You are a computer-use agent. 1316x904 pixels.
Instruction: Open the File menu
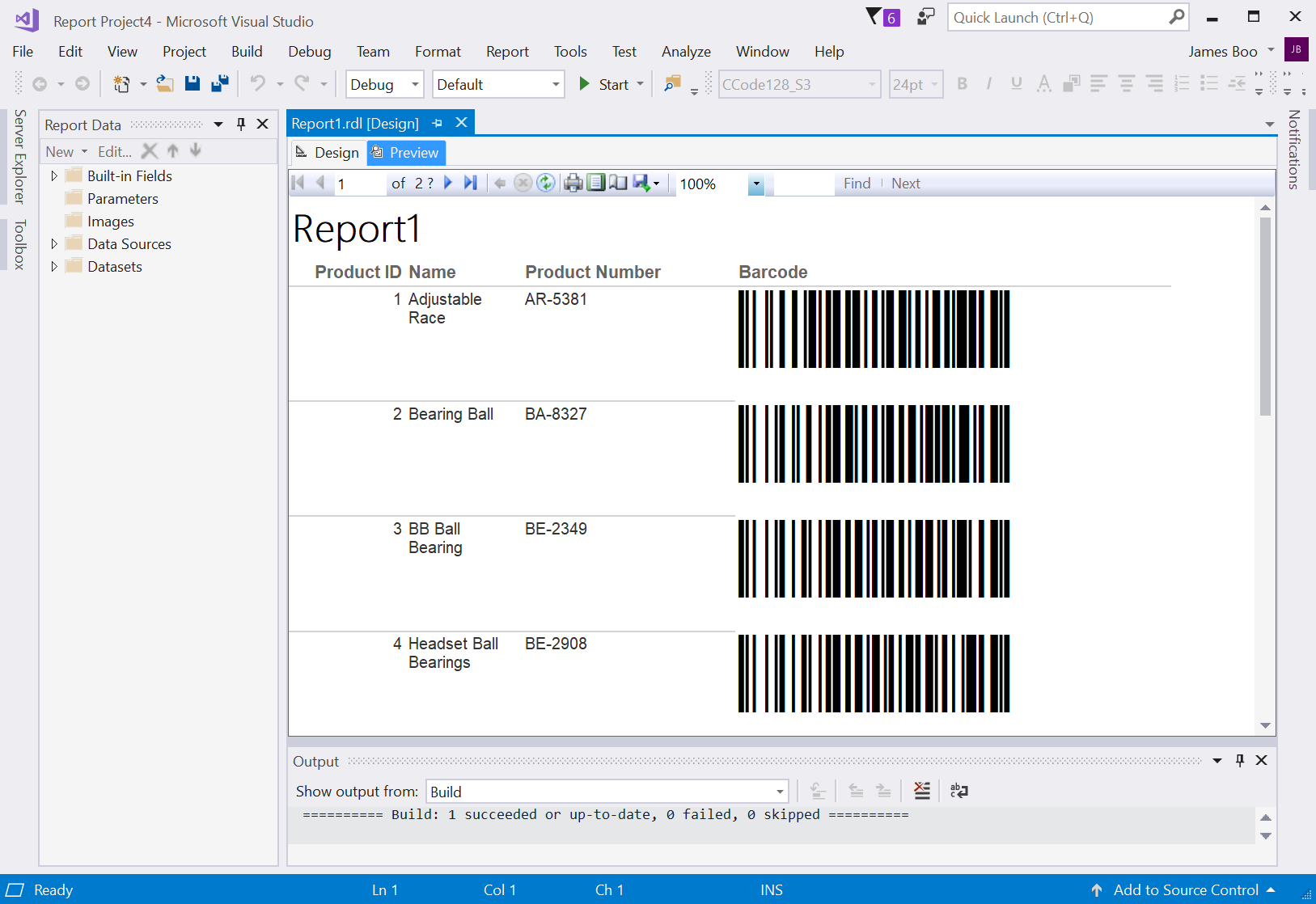coord(23,52)
